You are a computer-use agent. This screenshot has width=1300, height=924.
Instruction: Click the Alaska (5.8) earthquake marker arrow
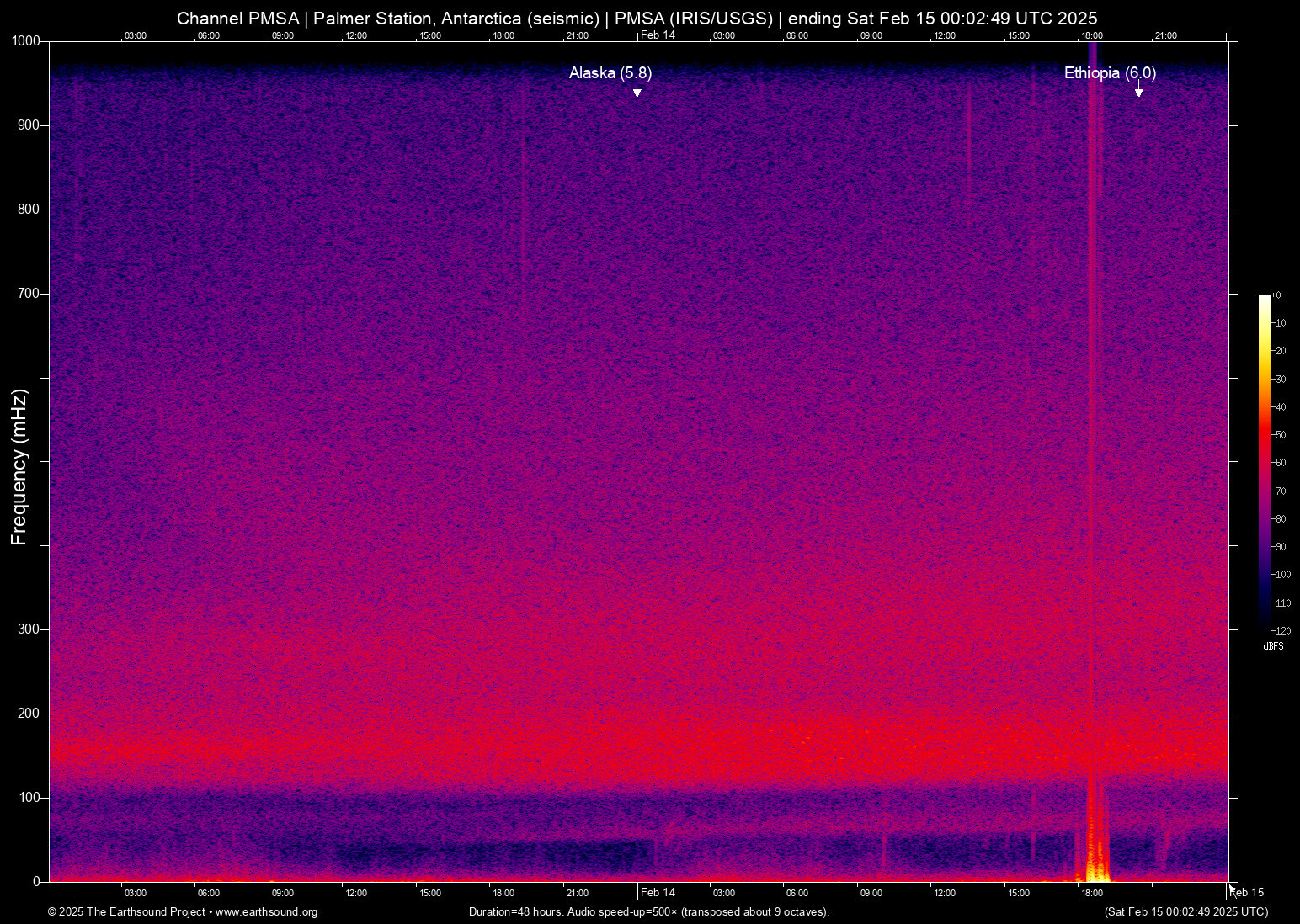(637, 88)
